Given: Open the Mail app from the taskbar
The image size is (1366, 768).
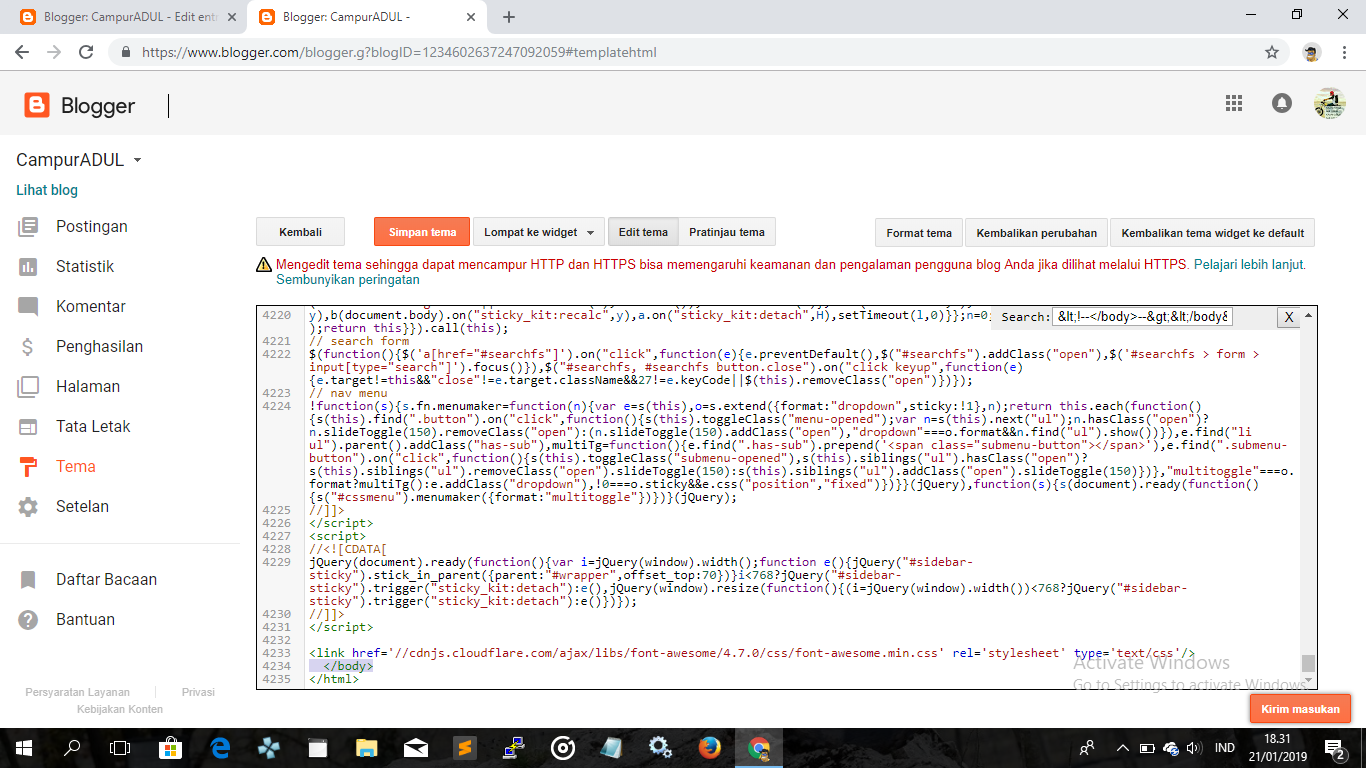Looking at the screenshot, I should click(415, 748).
